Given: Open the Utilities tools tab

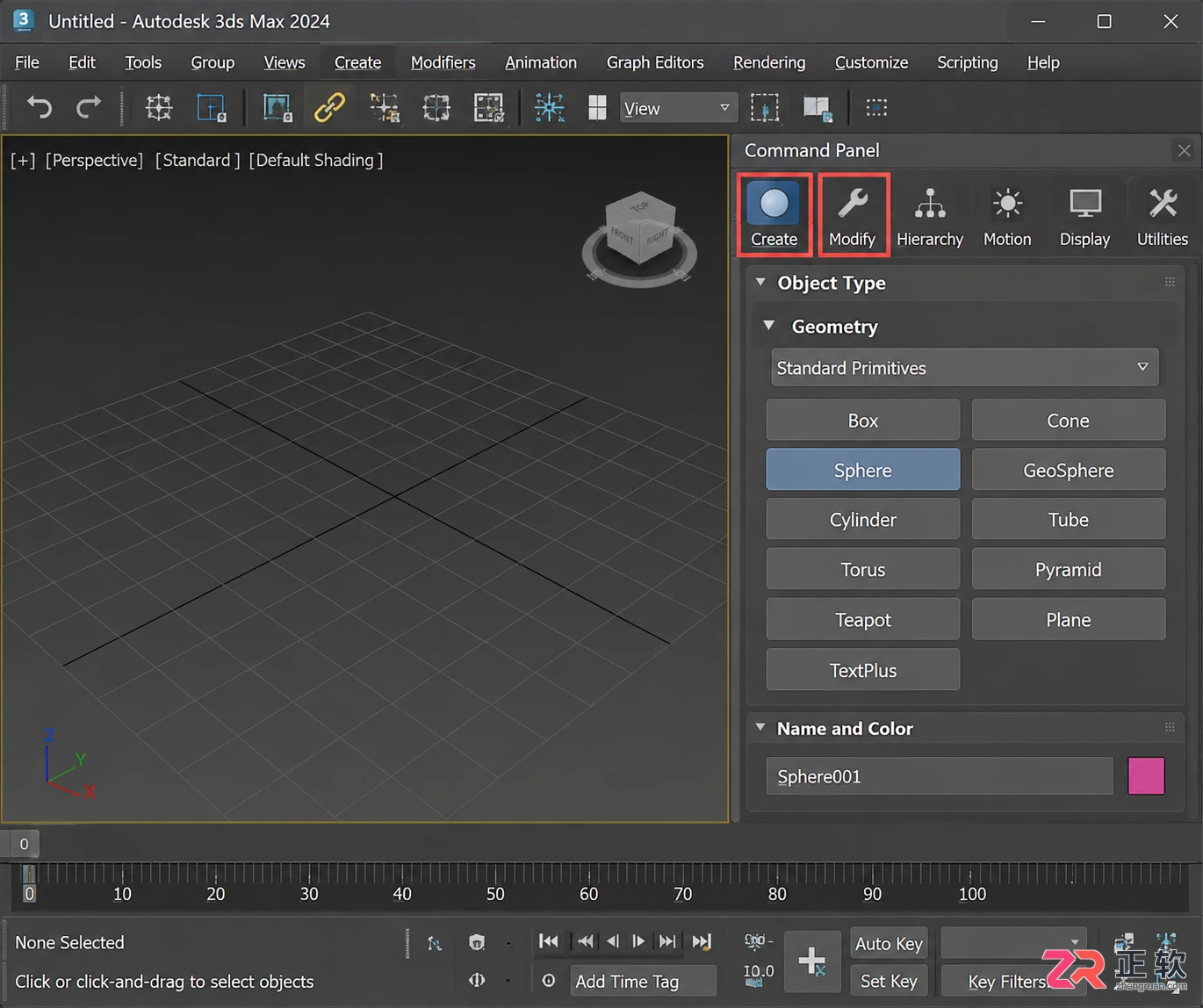Looking at the screenshot, I should coord(1162,215).
